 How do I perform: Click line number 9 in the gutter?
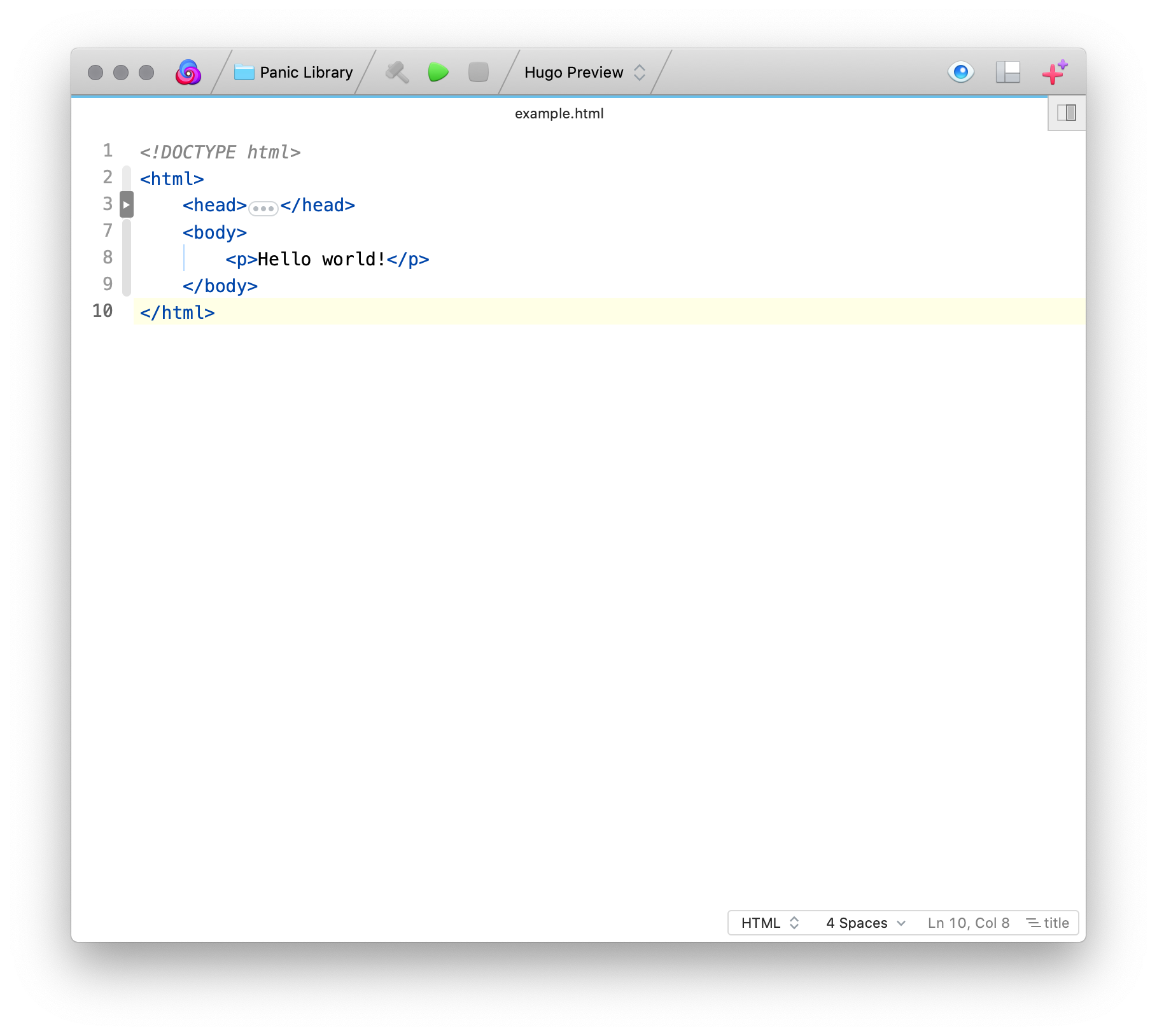coord(108,284)
